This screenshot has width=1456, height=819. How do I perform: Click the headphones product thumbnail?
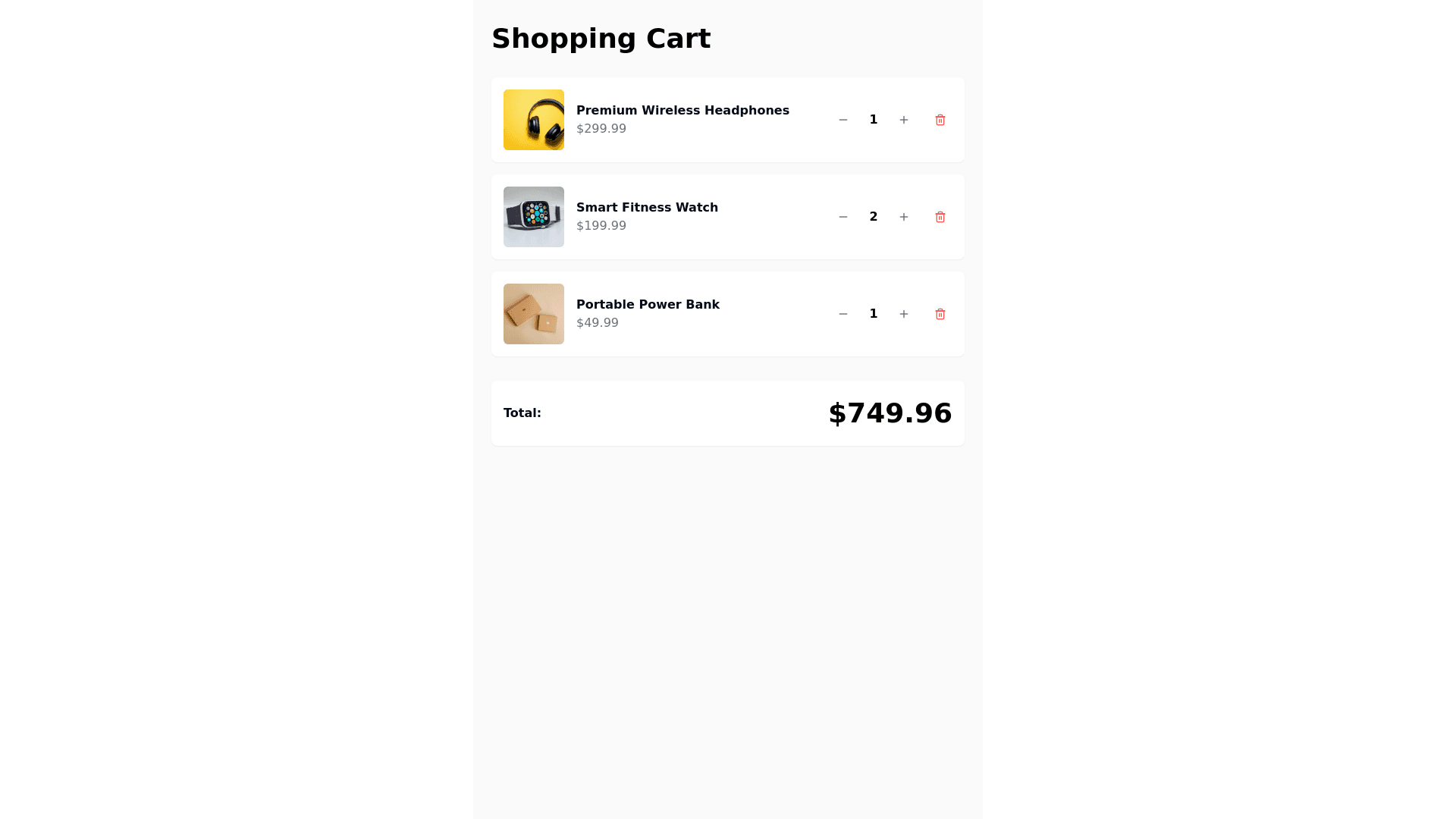(x=534, y=120)
